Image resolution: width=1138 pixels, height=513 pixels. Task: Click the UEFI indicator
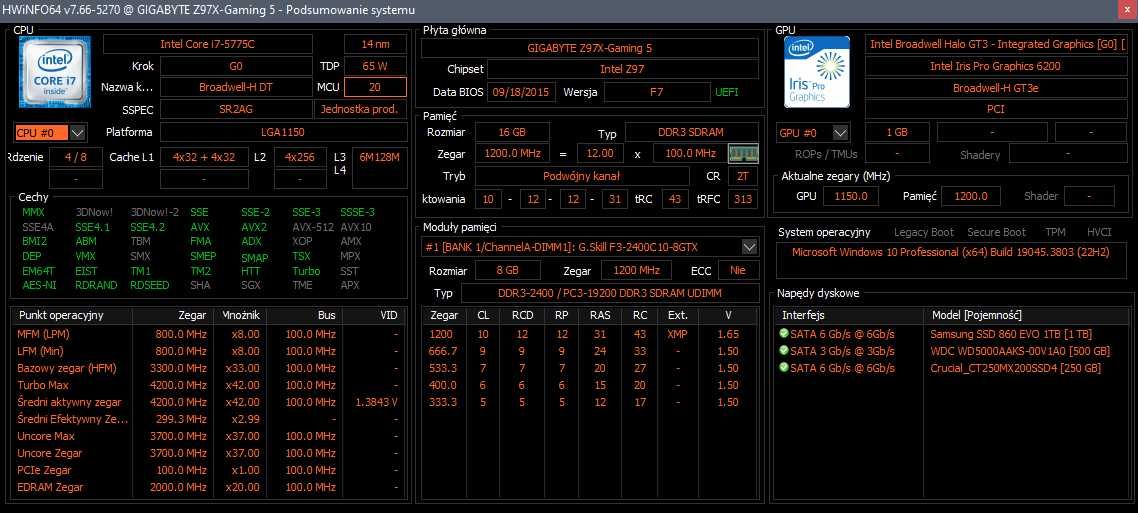tap(726, 92)
